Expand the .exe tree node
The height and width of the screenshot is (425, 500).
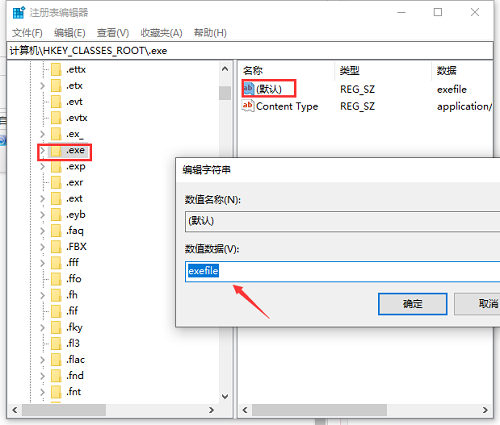click(42, 151)
